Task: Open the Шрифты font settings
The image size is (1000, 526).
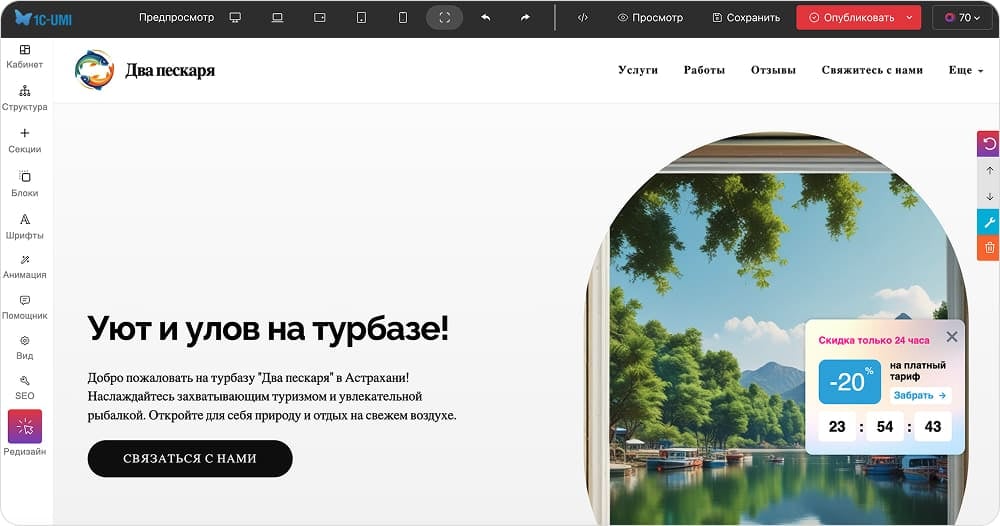Action: coord(25,226)
